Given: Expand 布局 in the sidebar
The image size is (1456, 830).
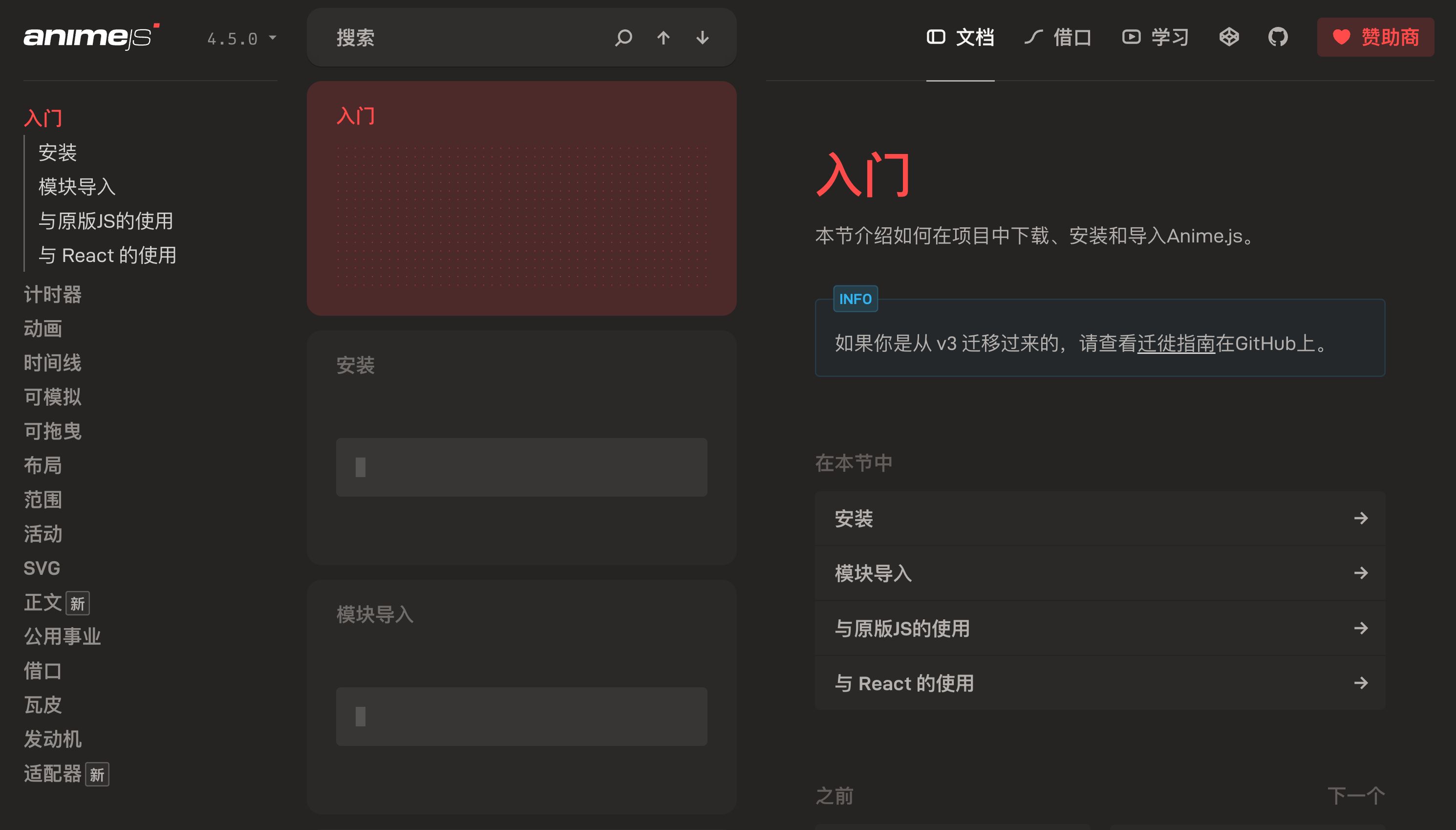Looking at the screenshot, I should (43, 466).
